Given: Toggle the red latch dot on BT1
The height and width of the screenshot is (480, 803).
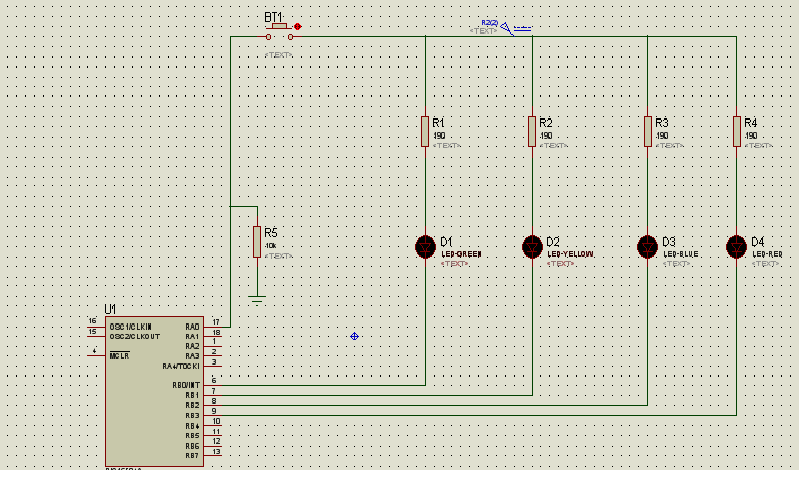Looking at the screenshot, I should click(298, 27).
